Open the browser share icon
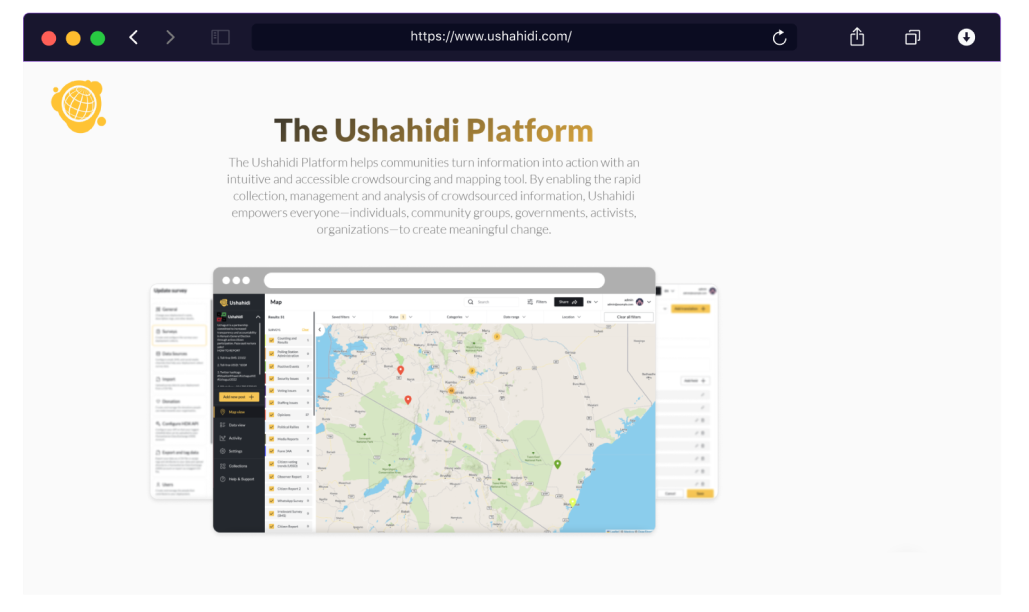Viewport: 1029px width, 612px height. click(x=857, y=37)
